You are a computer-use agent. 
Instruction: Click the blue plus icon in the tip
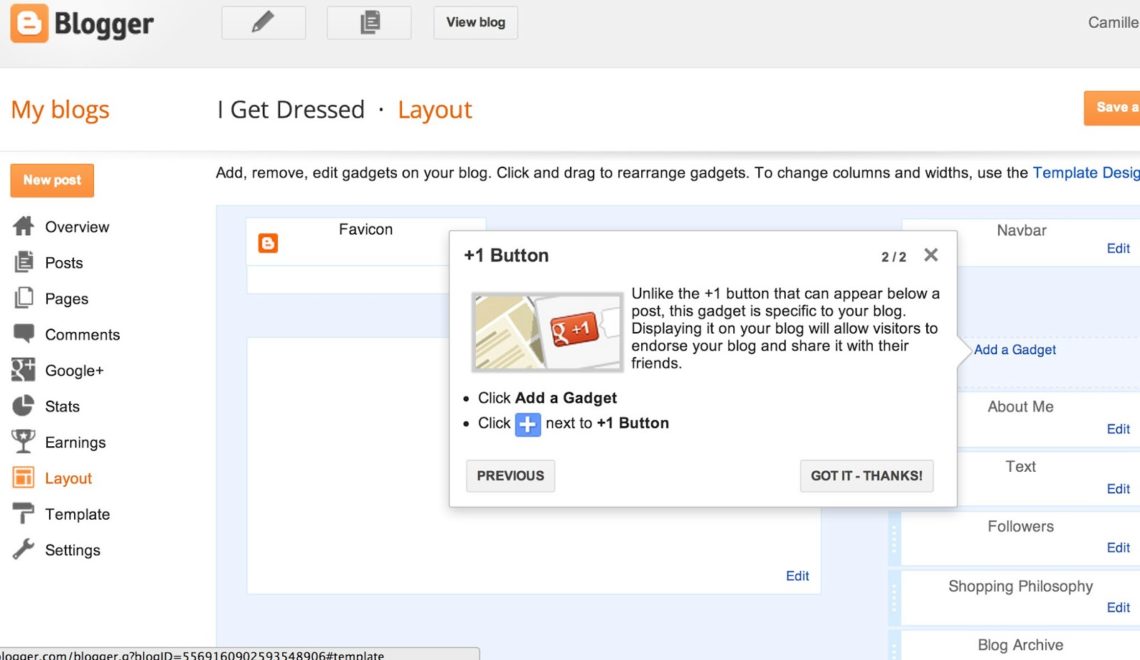click(528, 424)
